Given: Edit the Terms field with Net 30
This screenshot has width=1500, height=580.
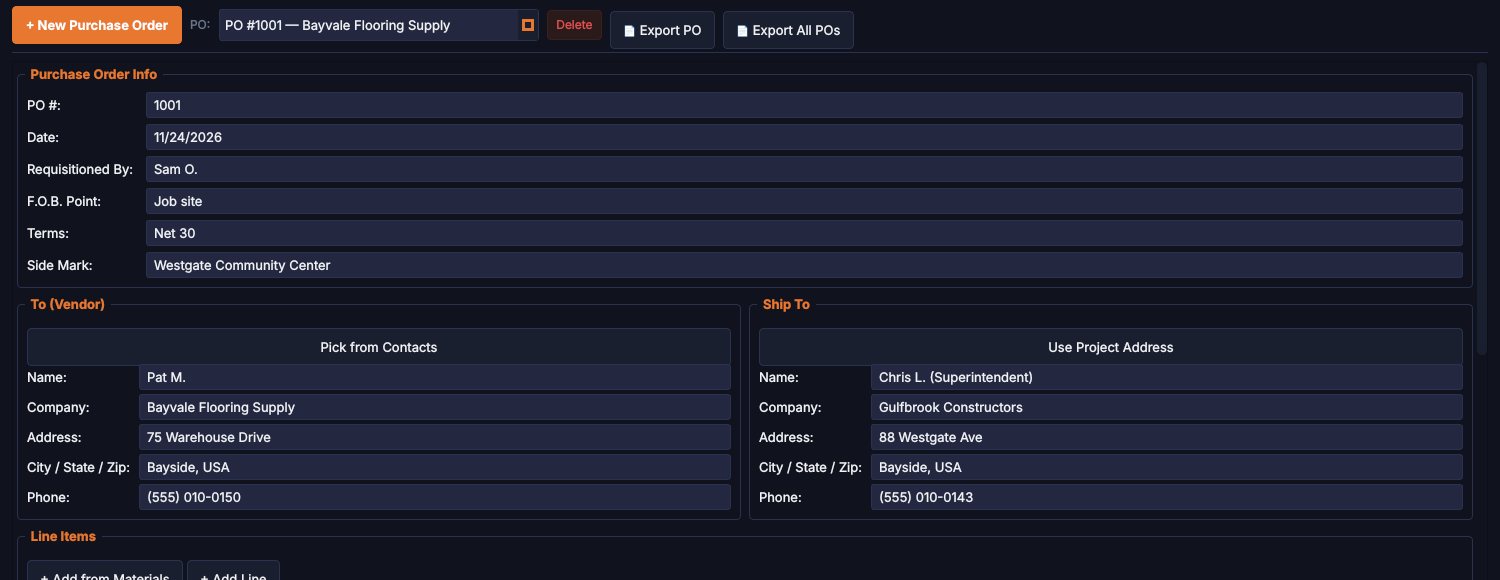Looking at the screenshot, I should [x=804, y=233].
